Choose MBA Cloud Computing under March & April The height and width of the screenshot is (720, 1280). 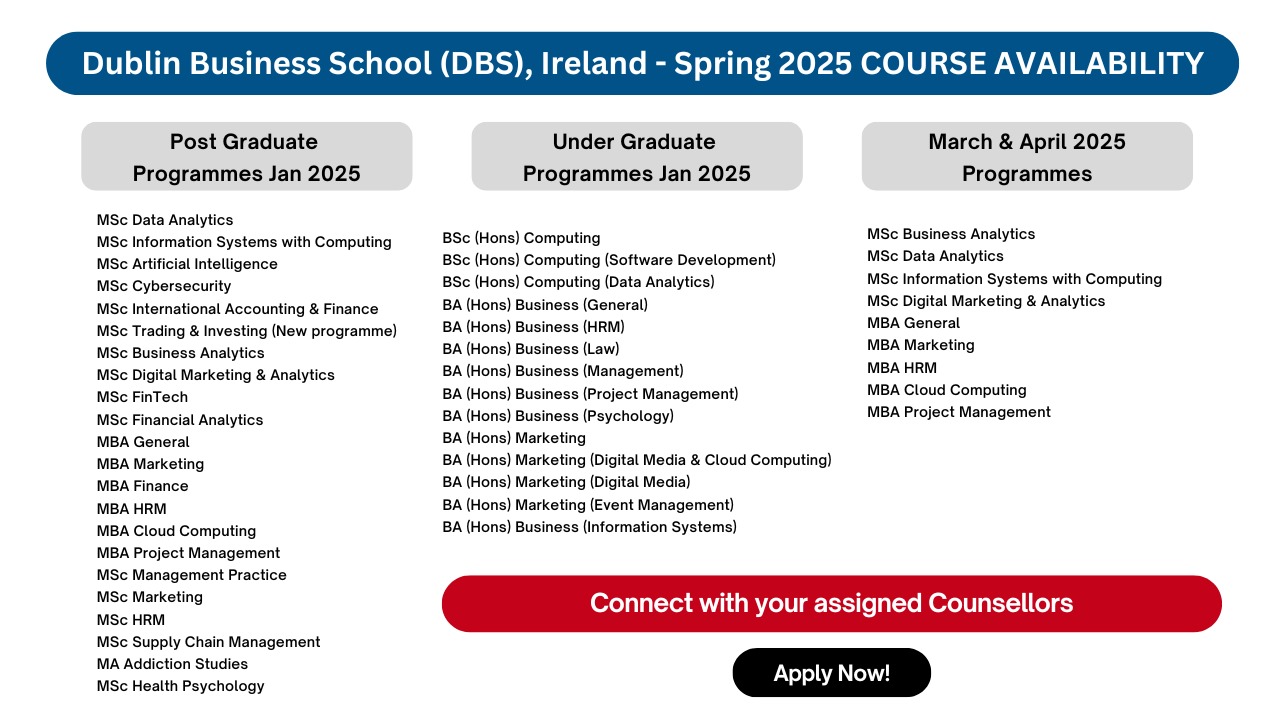click(x=947, y=390)
